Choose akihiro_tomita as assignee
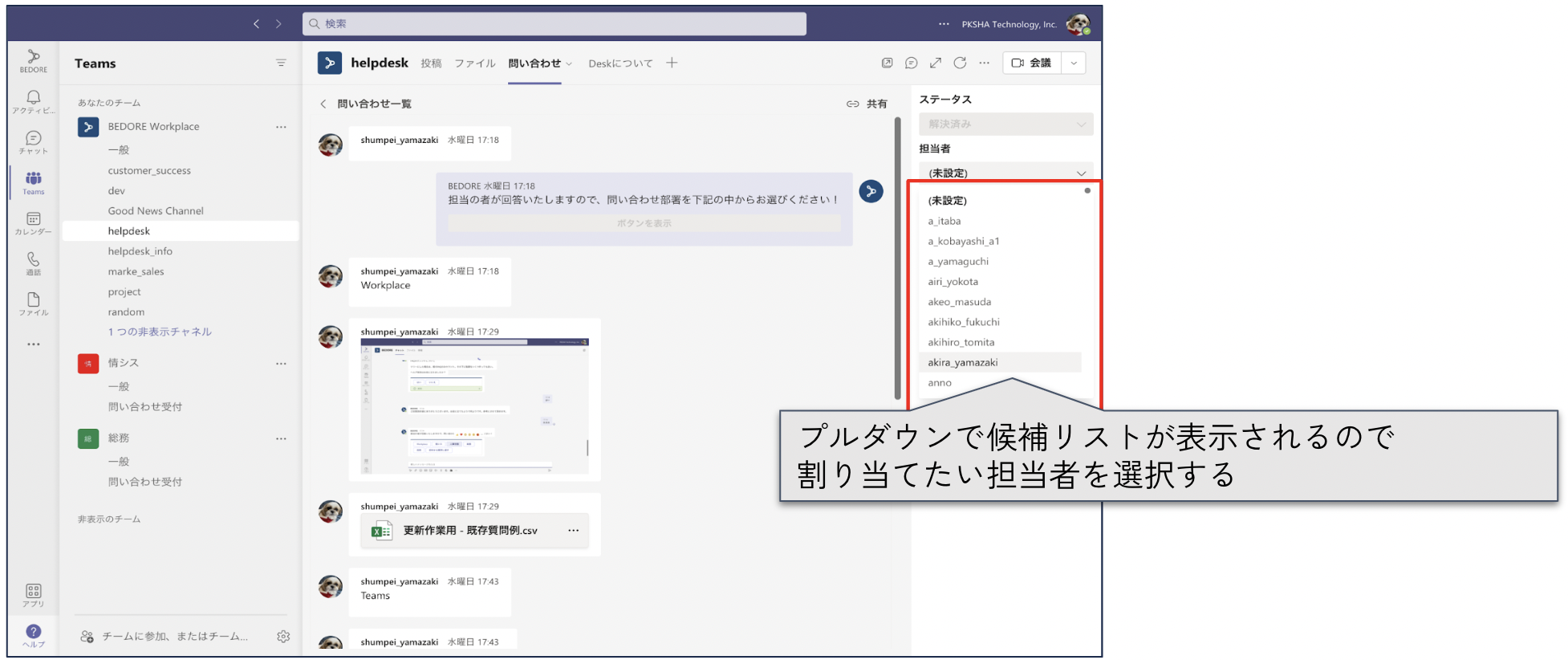The image size is (1568, 660). [961, 342]
